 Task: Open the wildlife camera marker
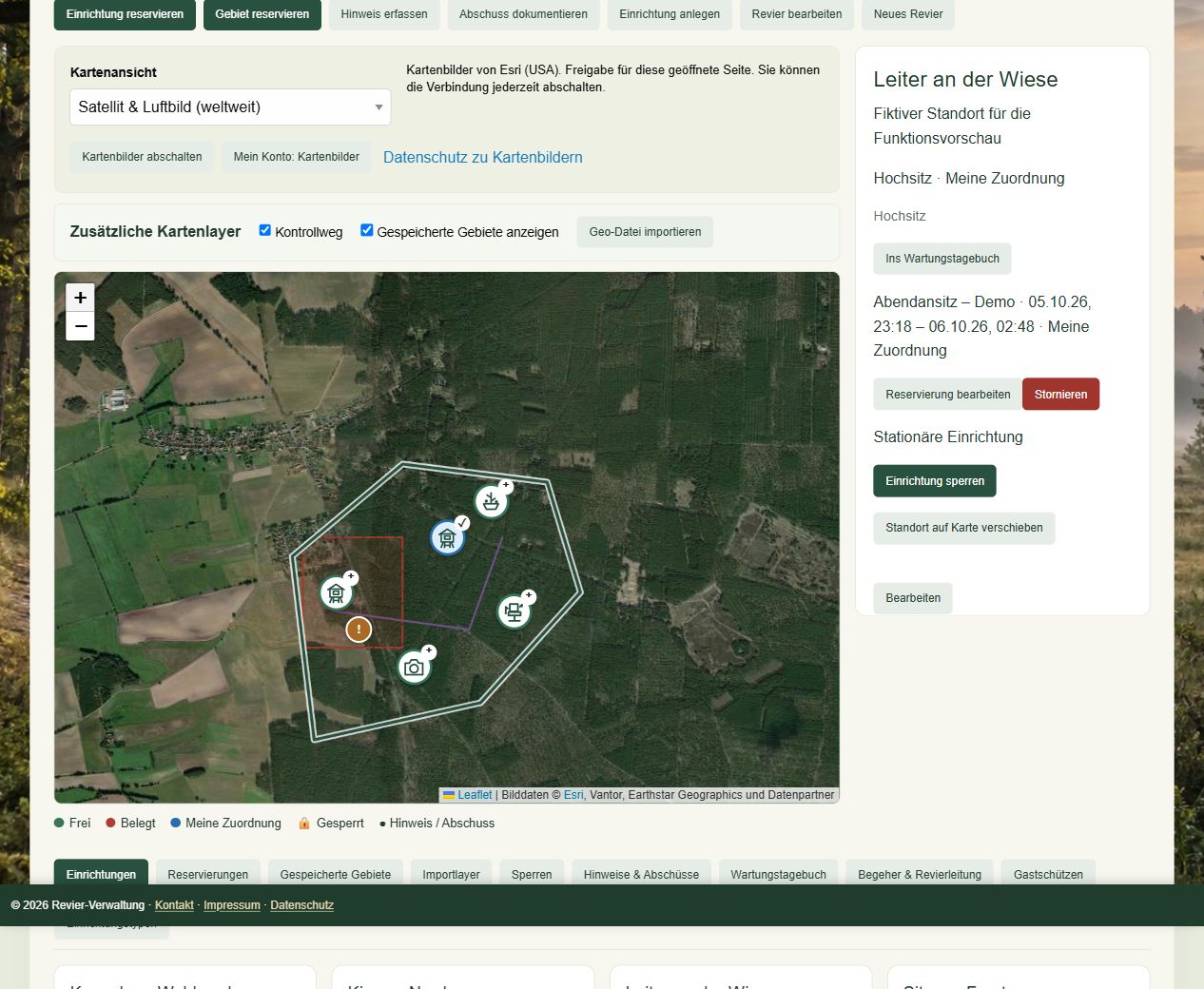click(414, 668)
